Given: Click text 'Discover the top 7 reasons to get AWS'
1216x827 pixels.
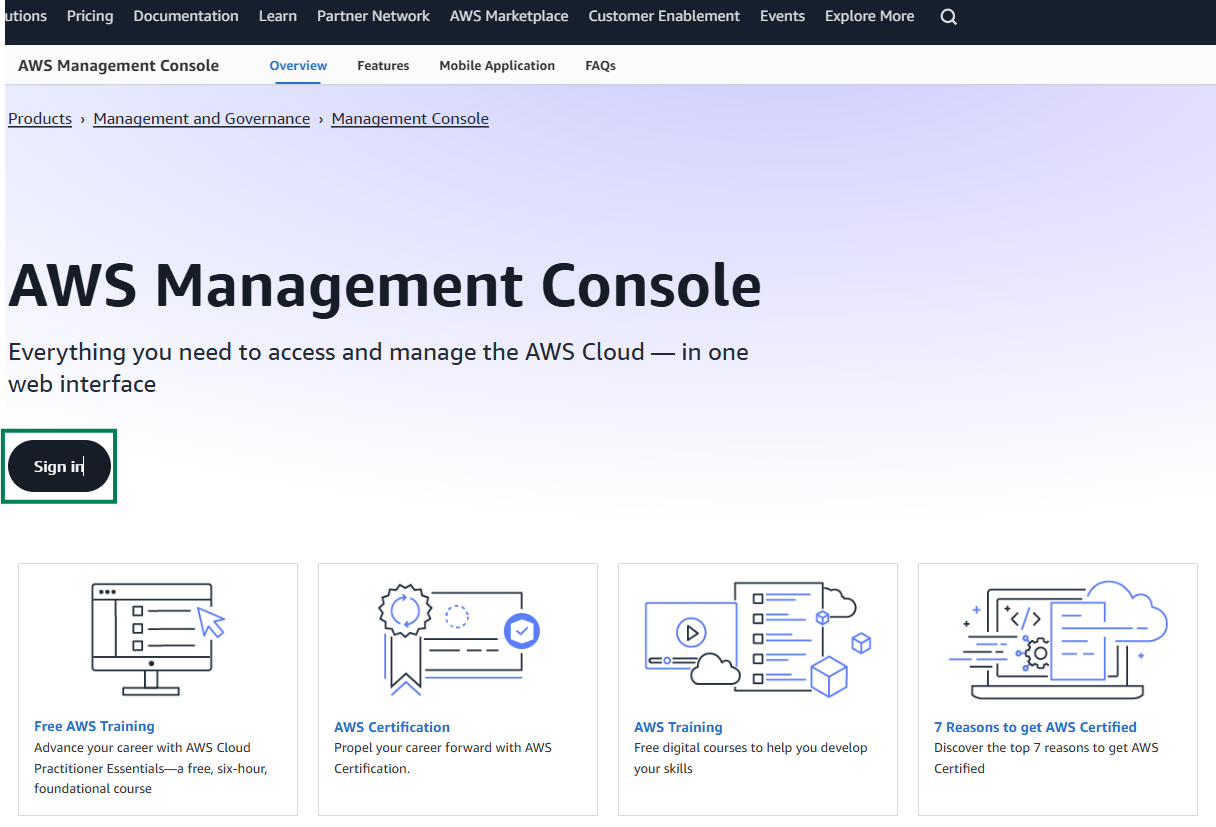Looking at the screenshot, I should pos(1046,748).
